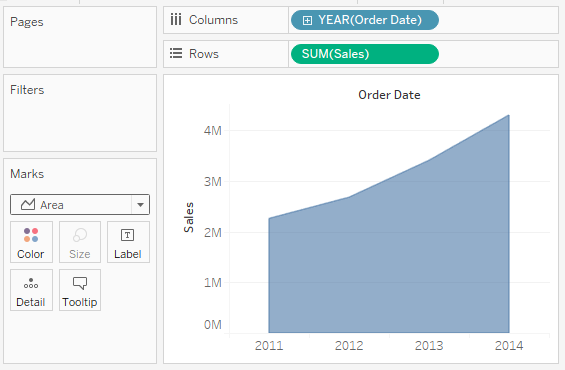Open the Label marks card
This screenshot has width=565, height=370.
(x=128, y=242)
